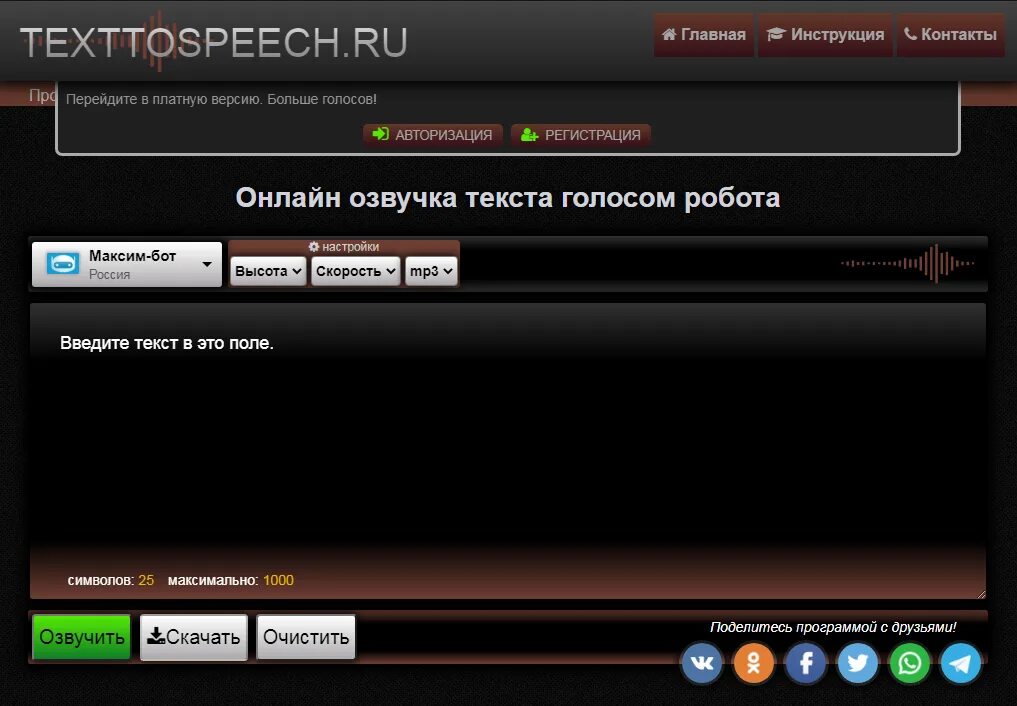Expand the Высота dropdown

pos(267,270)
